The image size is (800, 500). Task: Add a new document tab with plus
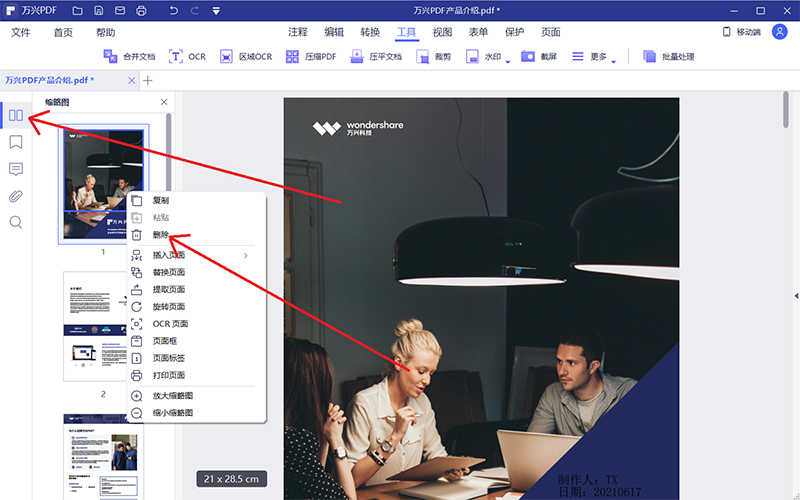pos(148,80)
